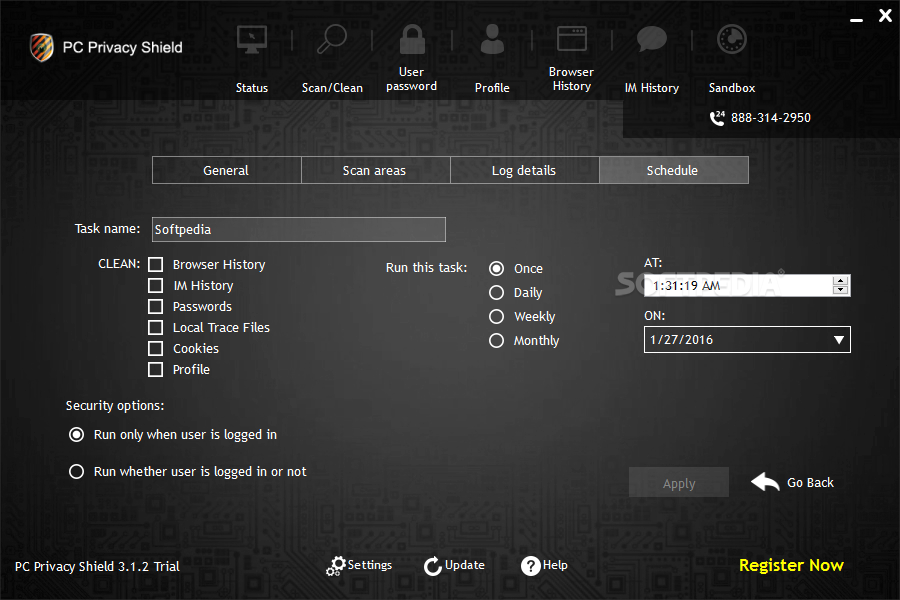Enable the Local Trace Files checkbox
This screenshot has height=600, width=900.
[156, 327]
